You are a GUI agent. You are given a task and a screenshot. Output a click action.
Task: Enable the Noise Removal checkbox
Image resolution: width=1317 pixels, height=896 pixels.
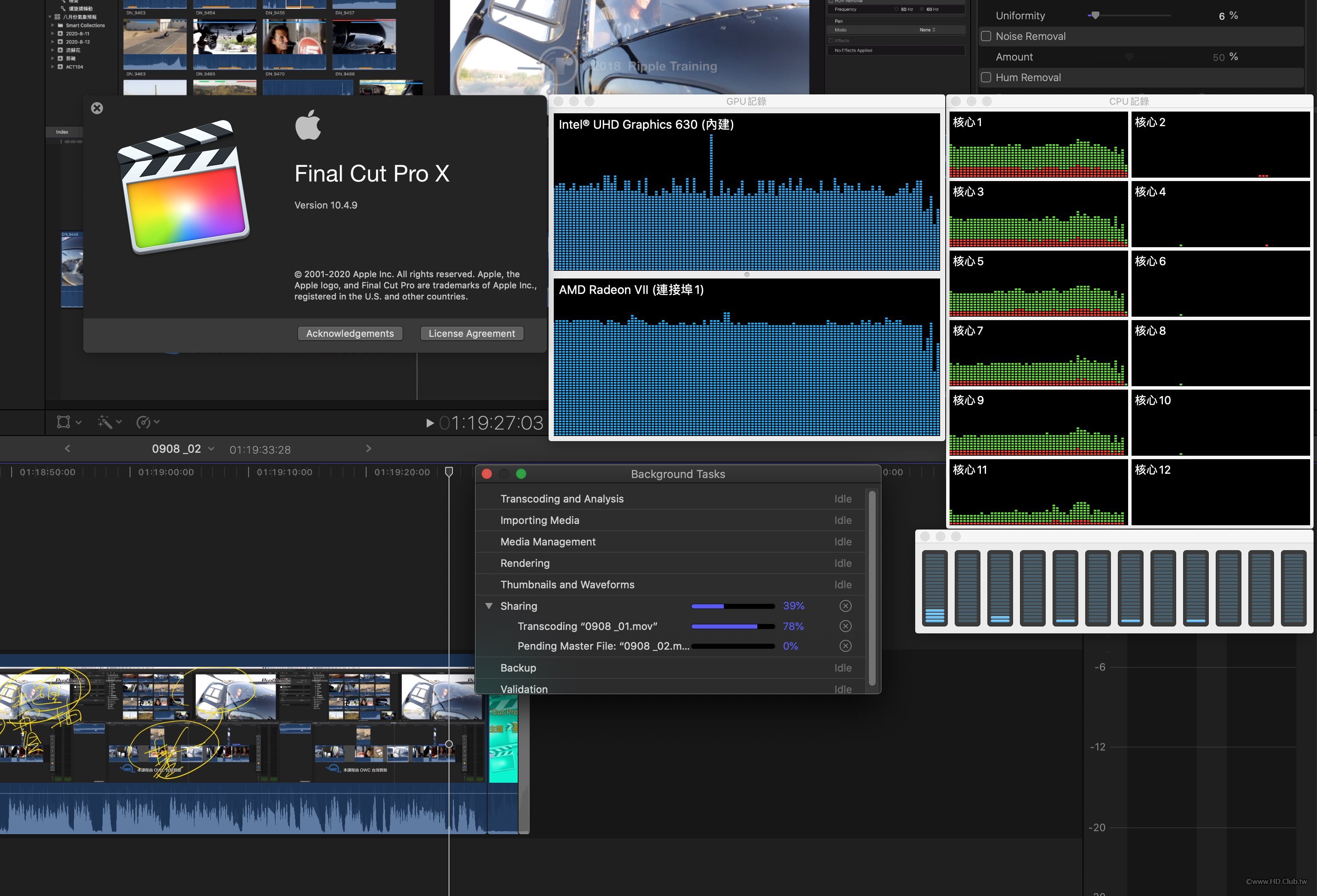pyautogui.click(x=986, y=36)
